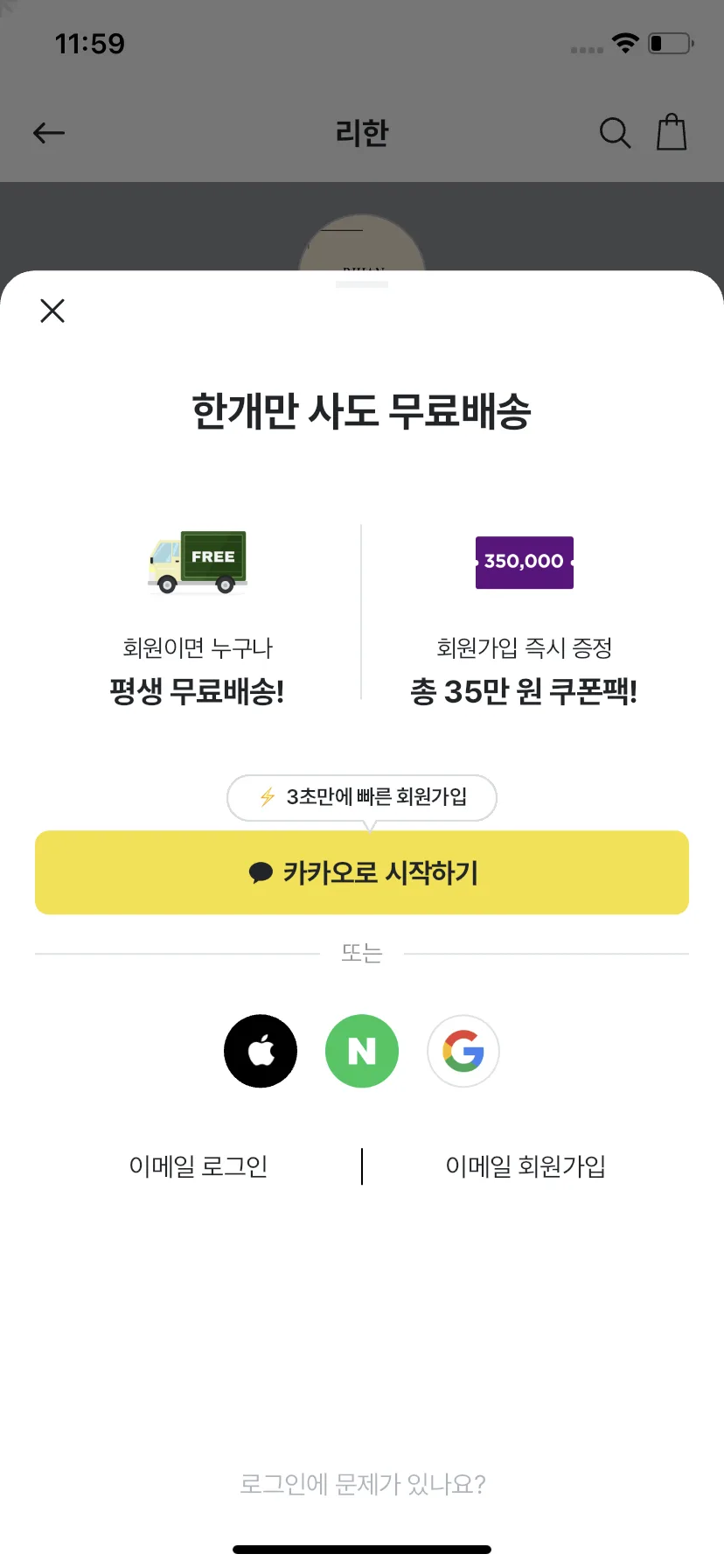
Task: Sign in with the Apple logo button
Action: 261,1051
